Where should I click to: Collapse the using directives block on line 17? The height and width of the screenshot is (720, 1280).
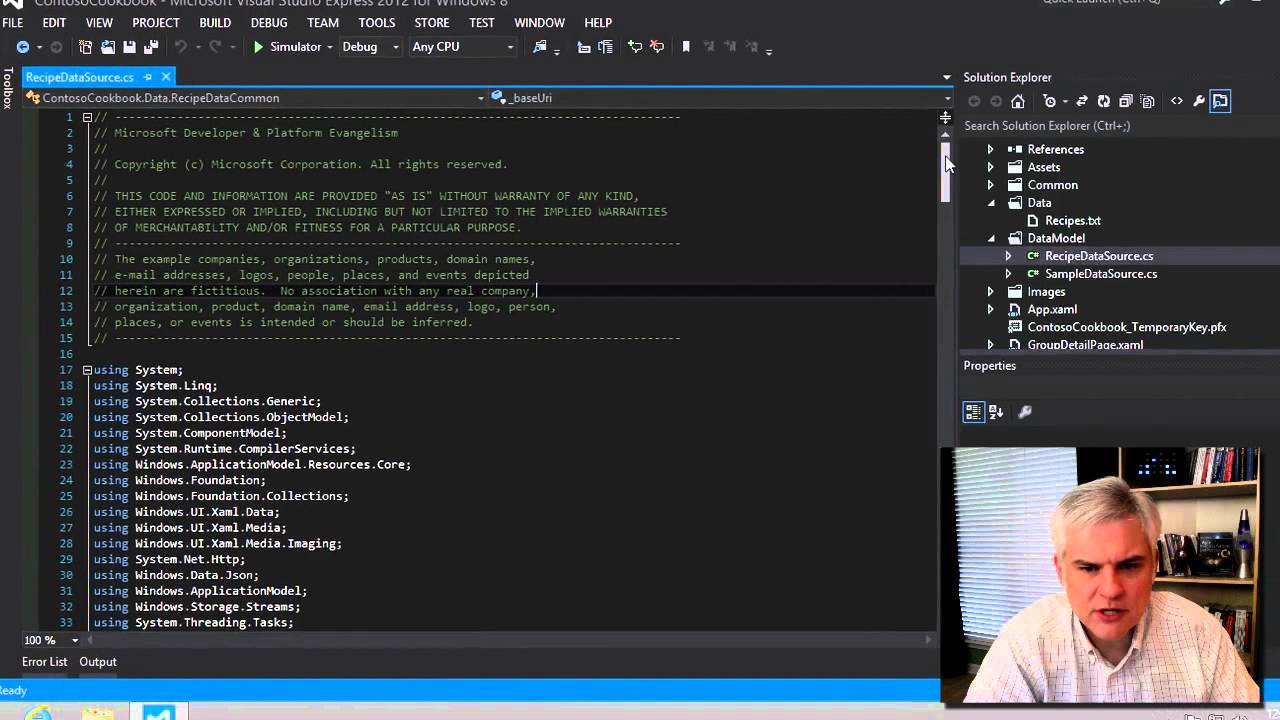tap(87, 370)
